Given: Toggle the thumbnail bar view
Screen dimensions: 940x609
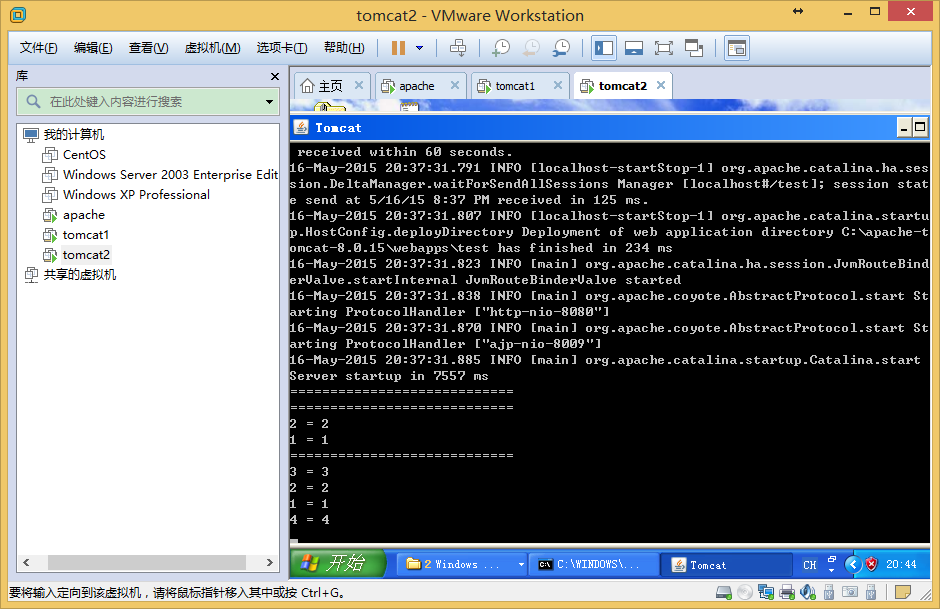Looking at the screenshot, I should 634,48.
